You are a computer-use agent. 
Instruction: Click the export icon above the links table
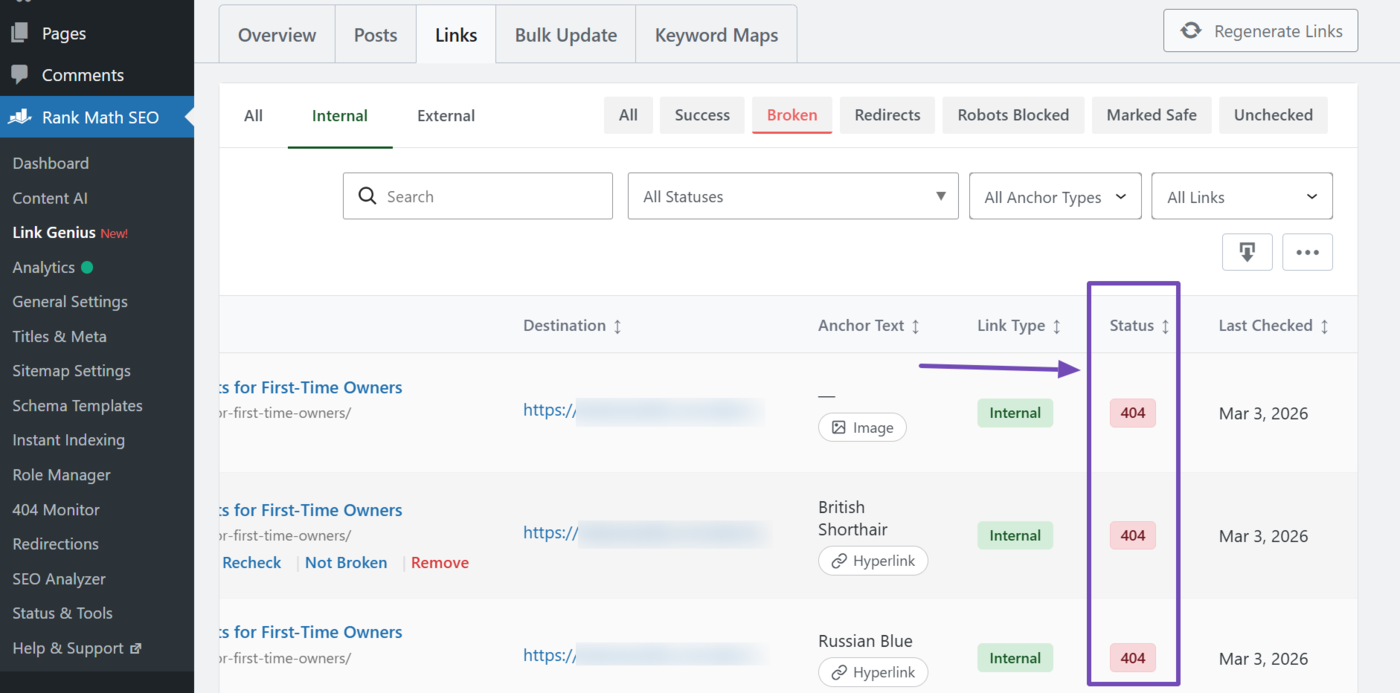(1246, 252)
